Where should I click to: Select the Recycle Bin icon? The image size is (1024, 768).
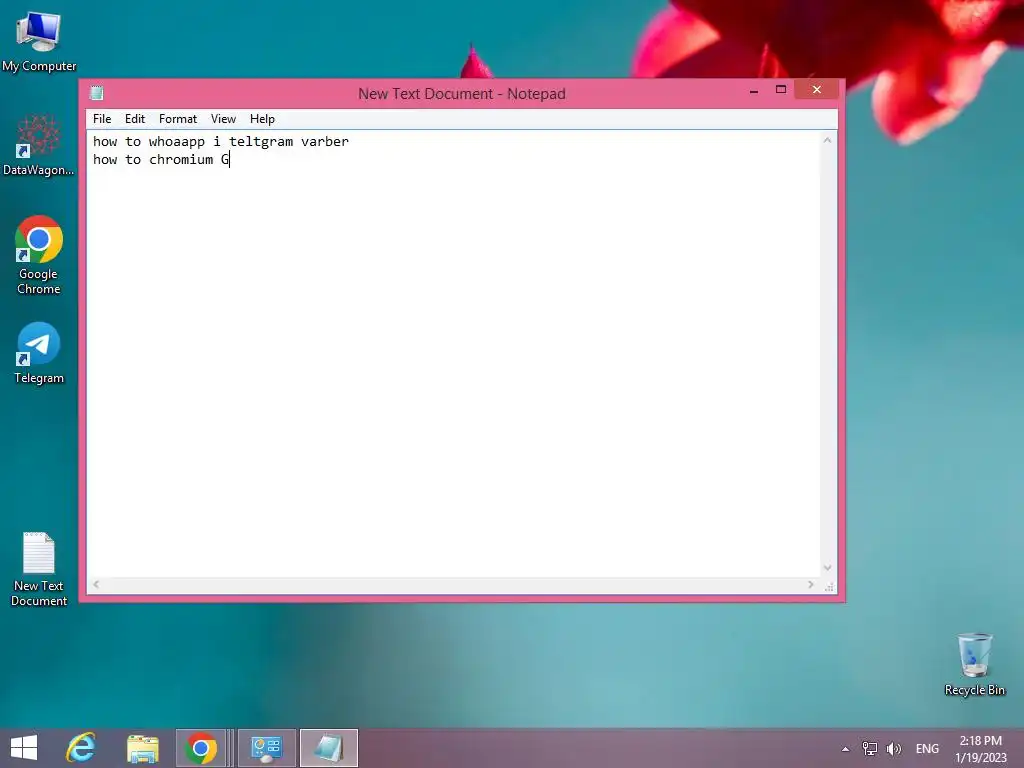974,664
